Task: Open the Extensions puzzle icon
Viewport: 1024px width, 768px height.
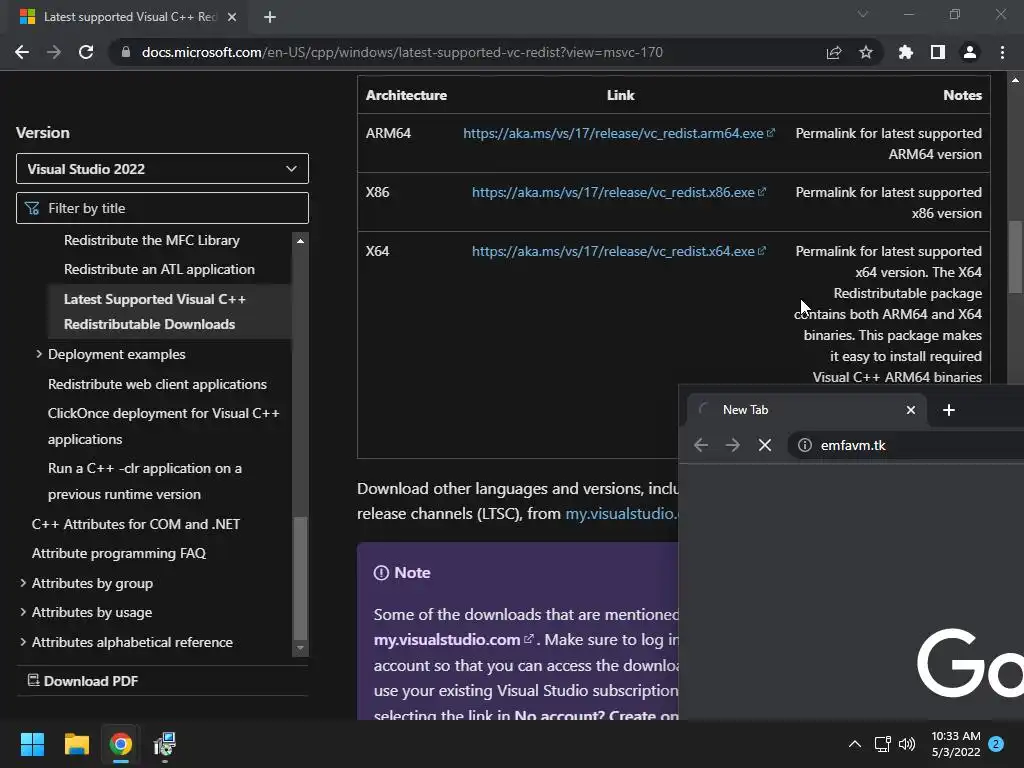Action: coord(905,52)
